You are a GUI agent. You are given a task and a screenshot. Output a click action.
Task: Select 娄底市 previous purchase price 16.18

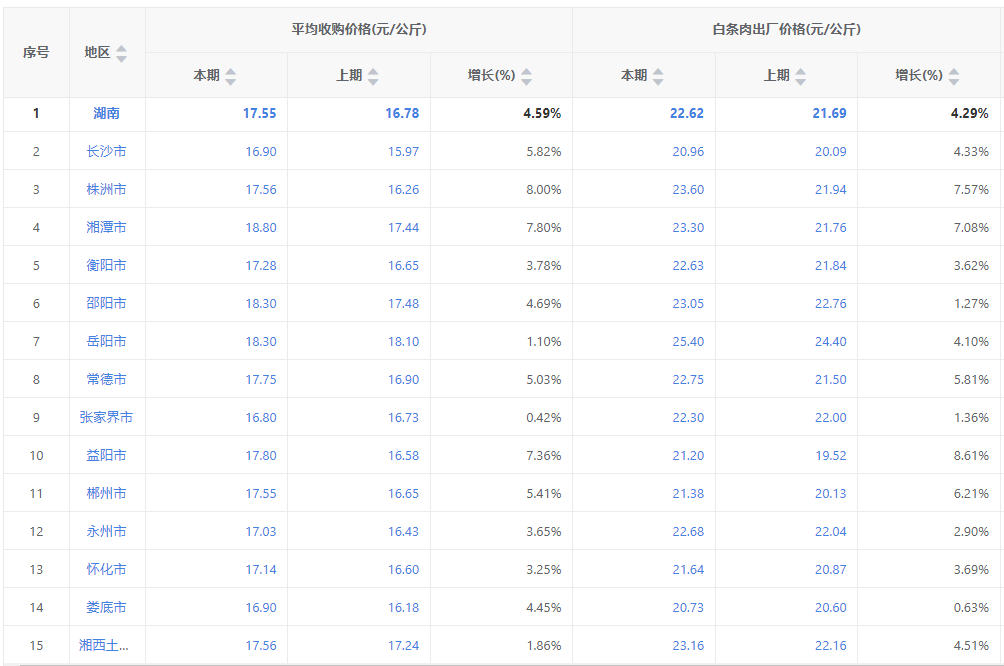click(x=403, y=608)
